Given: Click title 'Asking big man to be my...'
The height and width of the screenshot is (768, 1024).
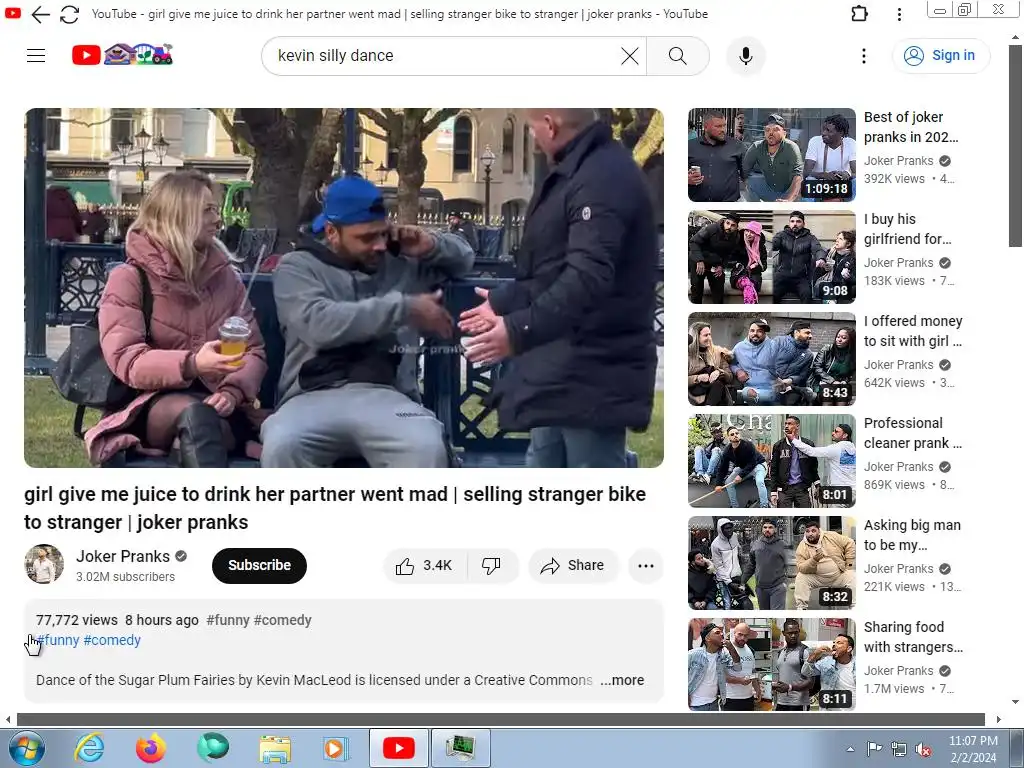Looking at the screenshot, I should (x=912, y=535).
